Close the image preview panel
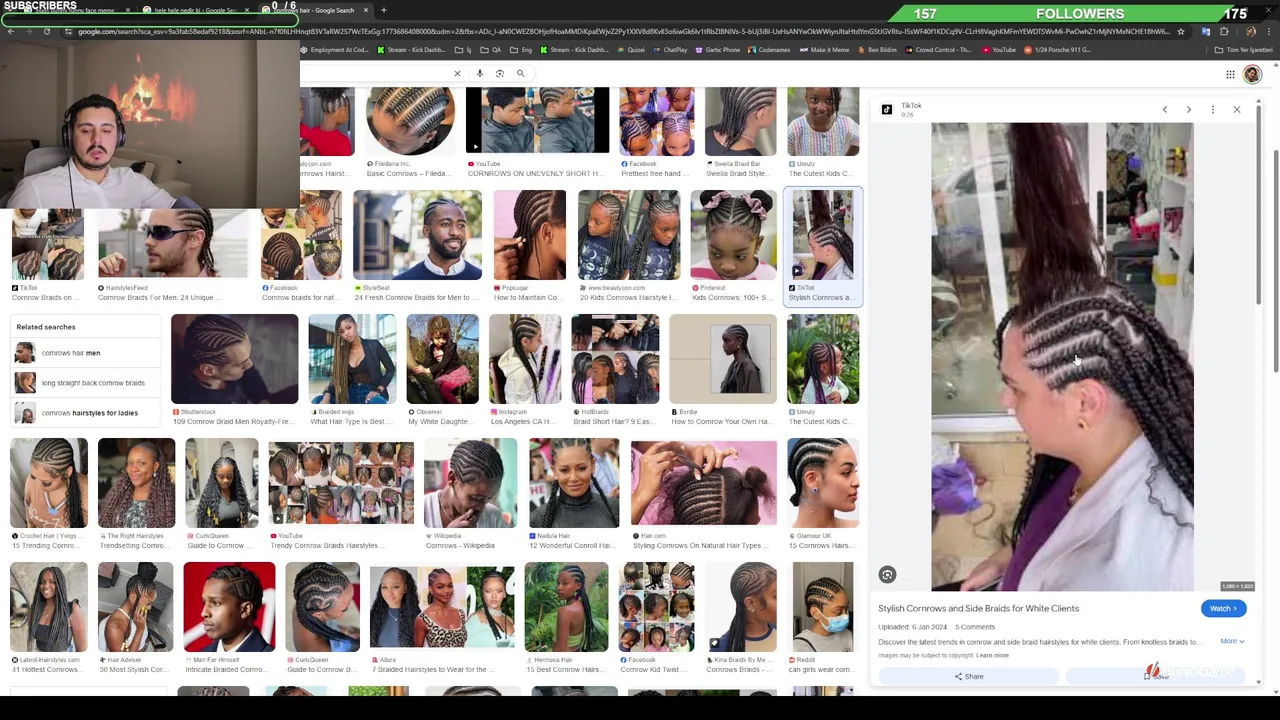Image resolution: width=1280 pixels, height=720 pixels. click(x=1237, y=109)
